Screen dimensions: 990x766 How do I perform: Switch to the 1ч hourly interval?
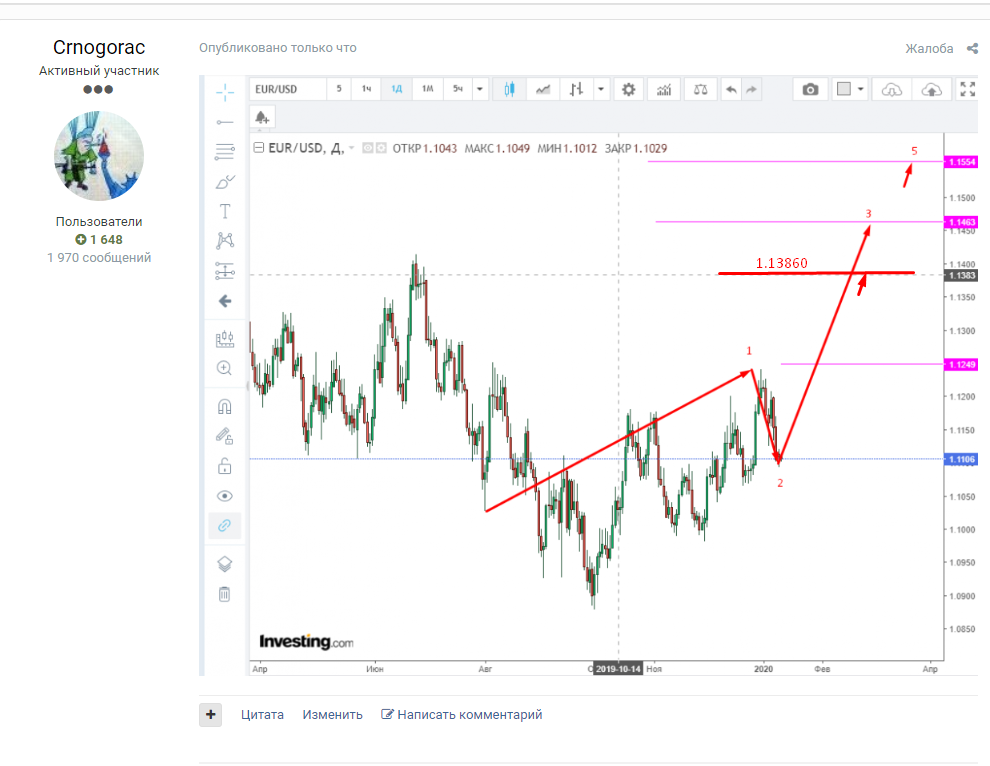[366, 89]
